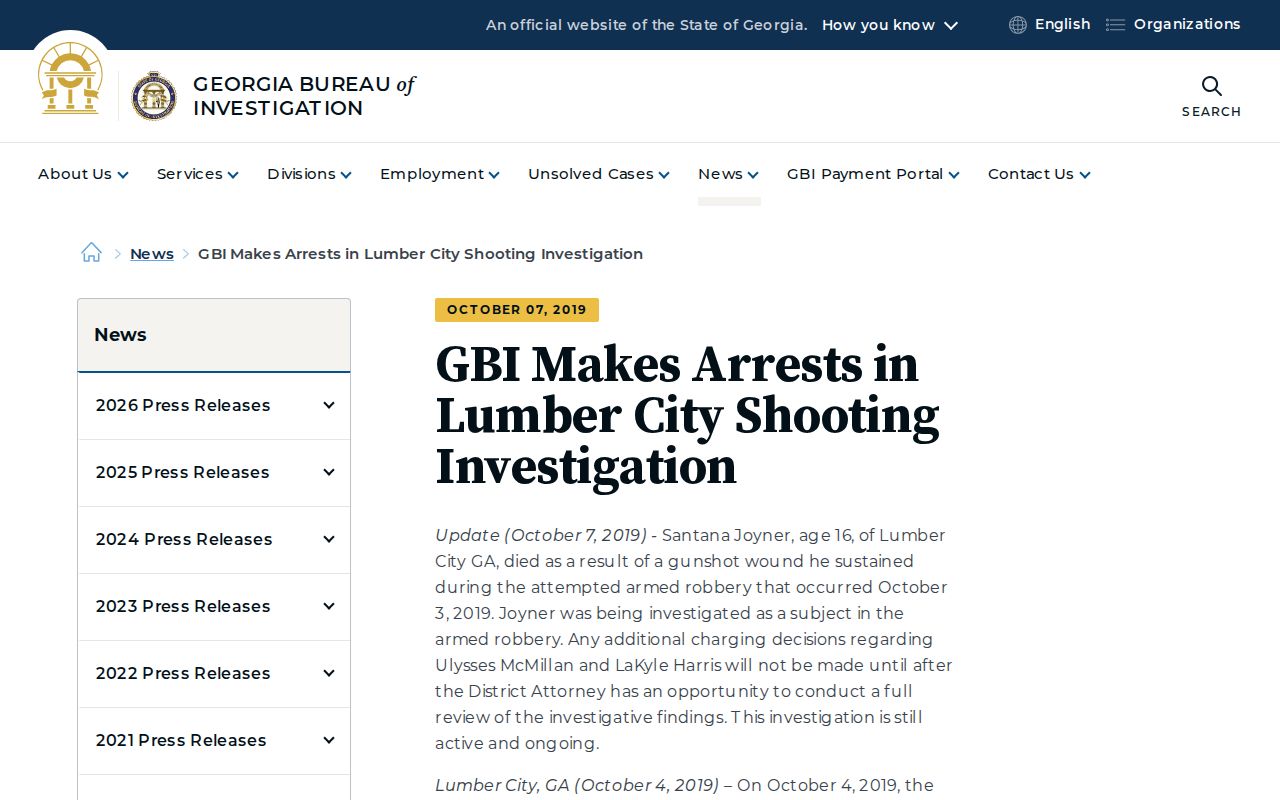This screenshot has height=800, width=1280.
Task: Open 2025 Press Releases link
Action: tap(183, 472)
